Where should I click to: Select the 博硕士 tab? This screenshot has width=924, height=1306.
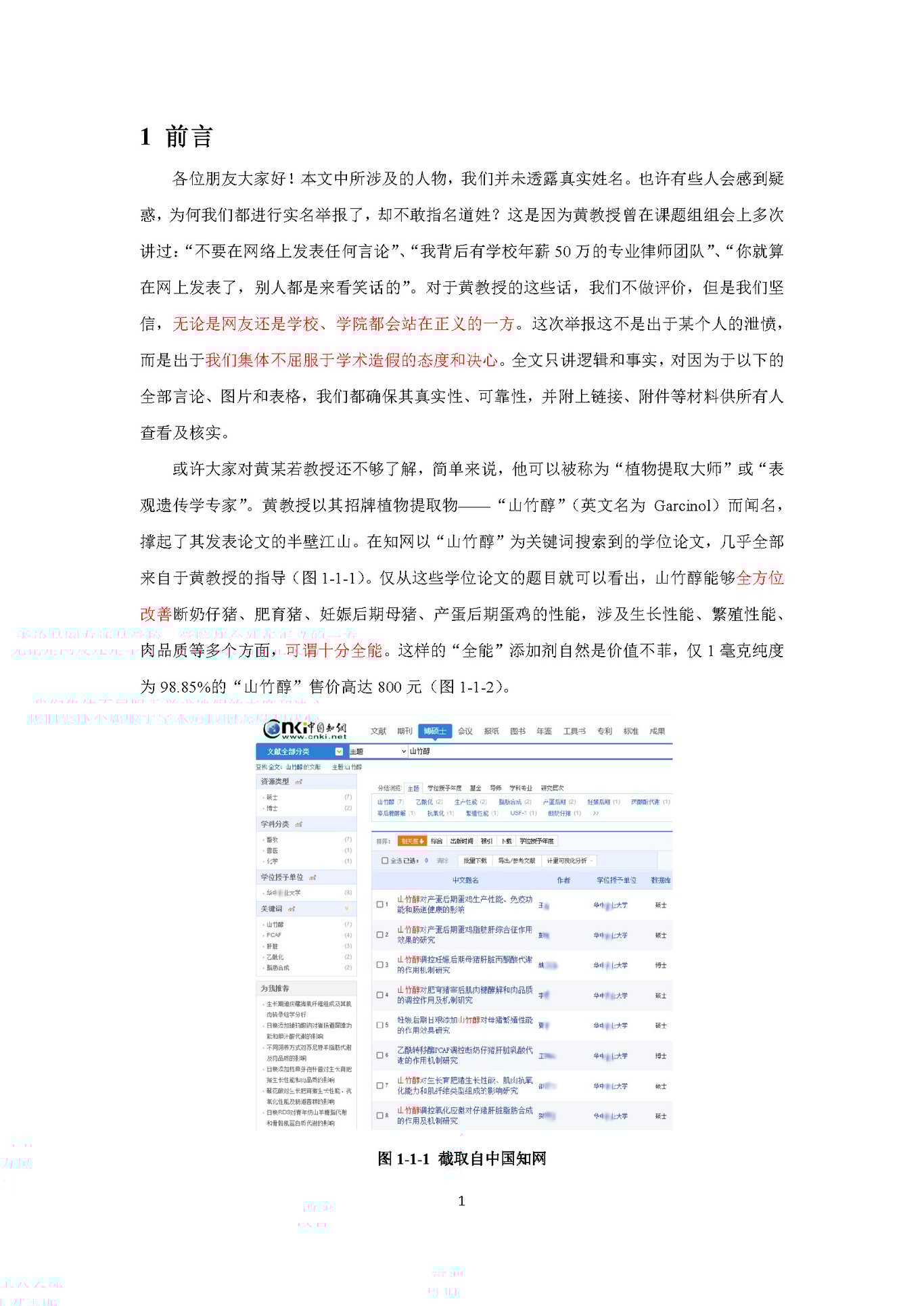pos(435,731)
